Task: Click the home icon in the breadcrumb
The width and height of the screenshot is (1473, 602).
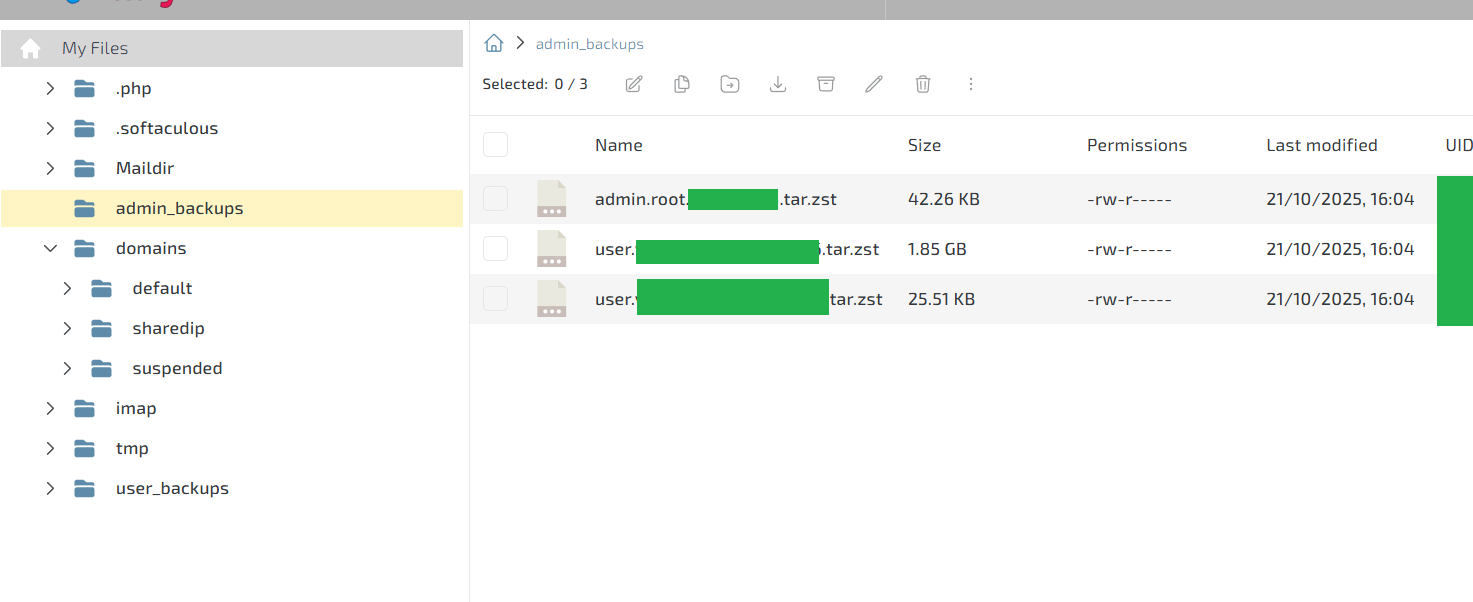Action: [x=493, y=43]
